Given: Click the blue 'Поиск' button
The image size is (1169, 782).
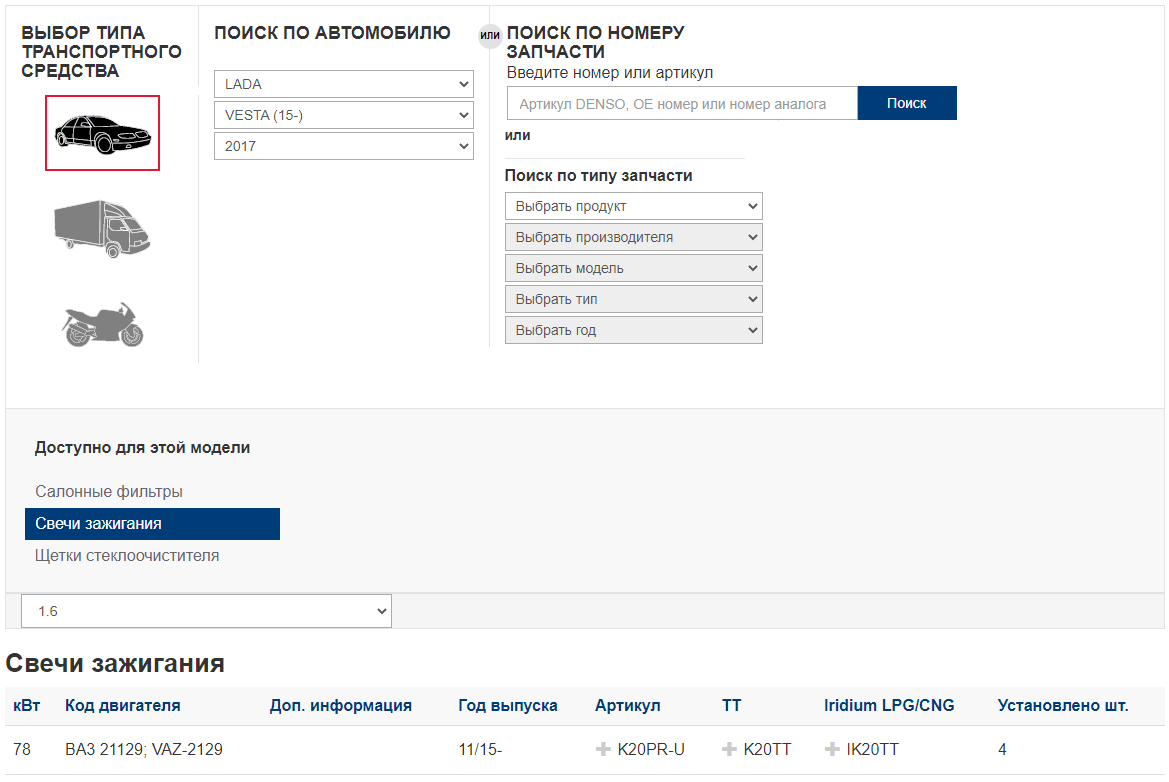Looking at the screenshot, I should point(907,103).
